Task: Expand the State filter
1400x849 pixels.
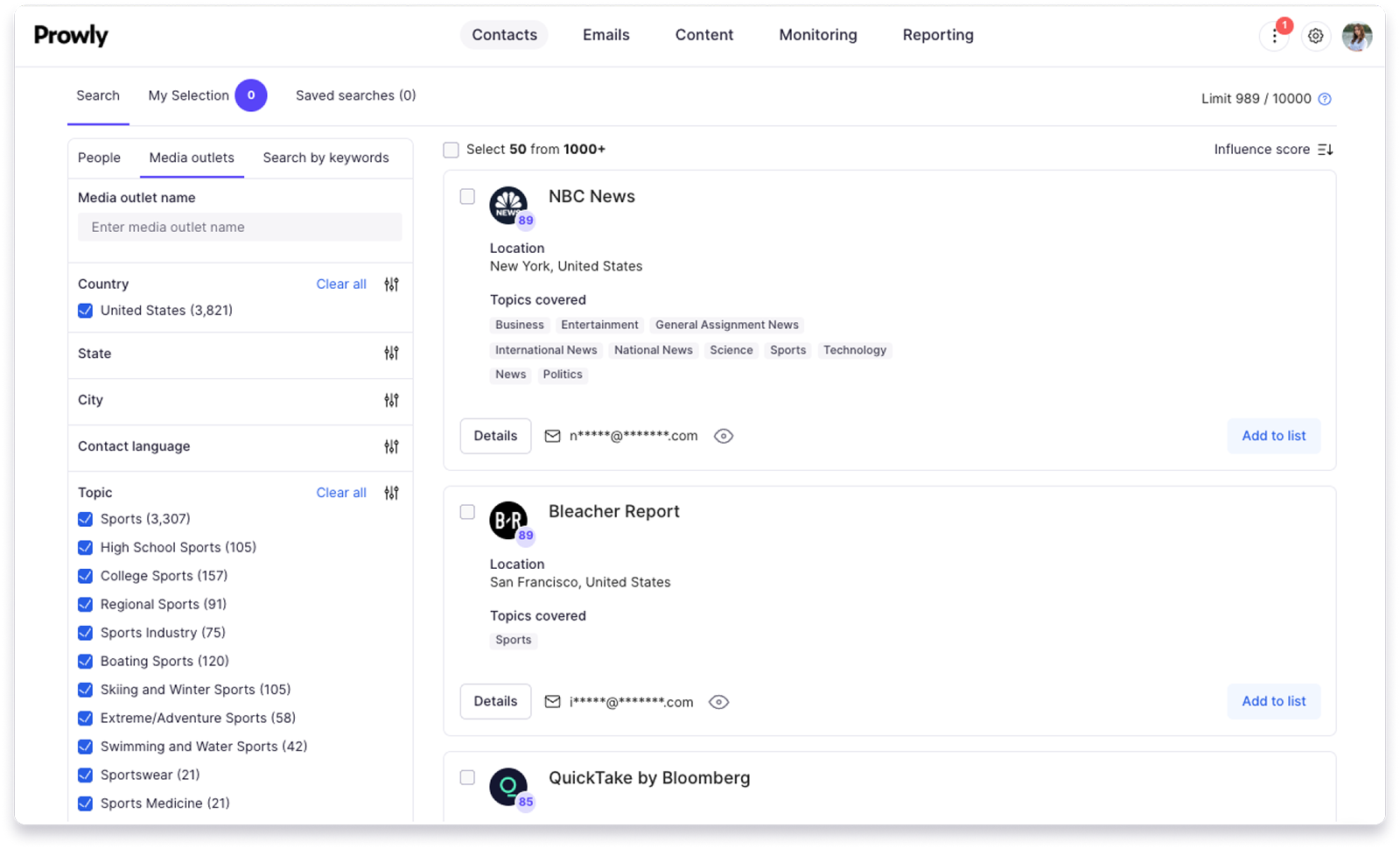Action: (x=391, y=354)
